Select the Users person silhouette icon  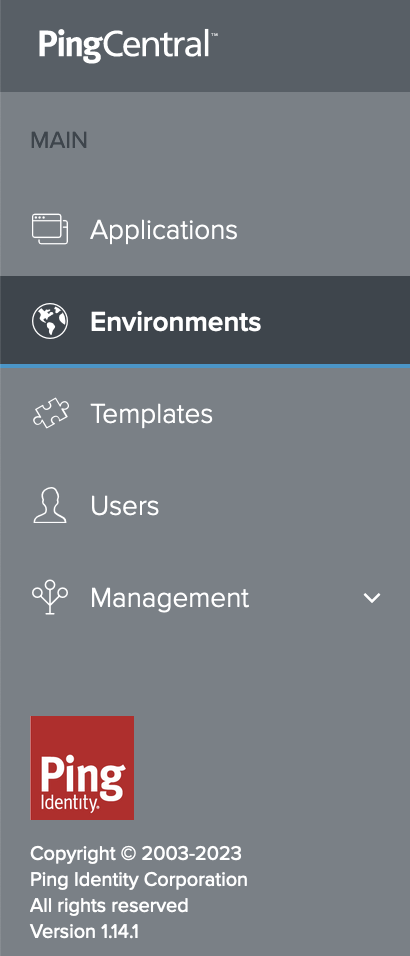50,505
